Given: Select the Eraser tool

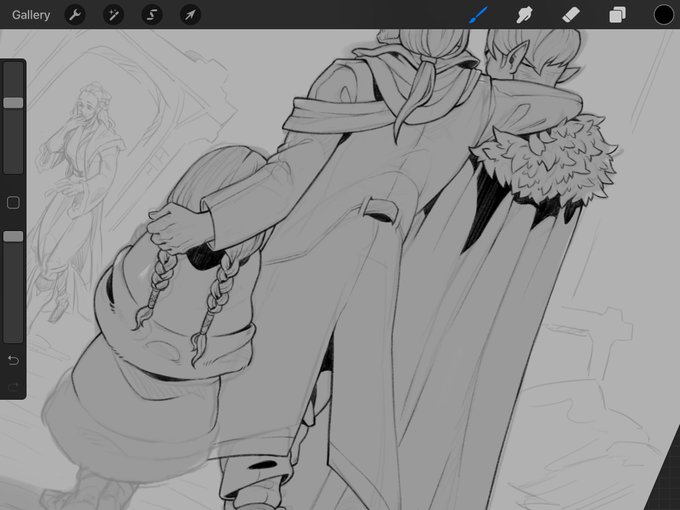Looking at the screenshot, I should 571,15.
